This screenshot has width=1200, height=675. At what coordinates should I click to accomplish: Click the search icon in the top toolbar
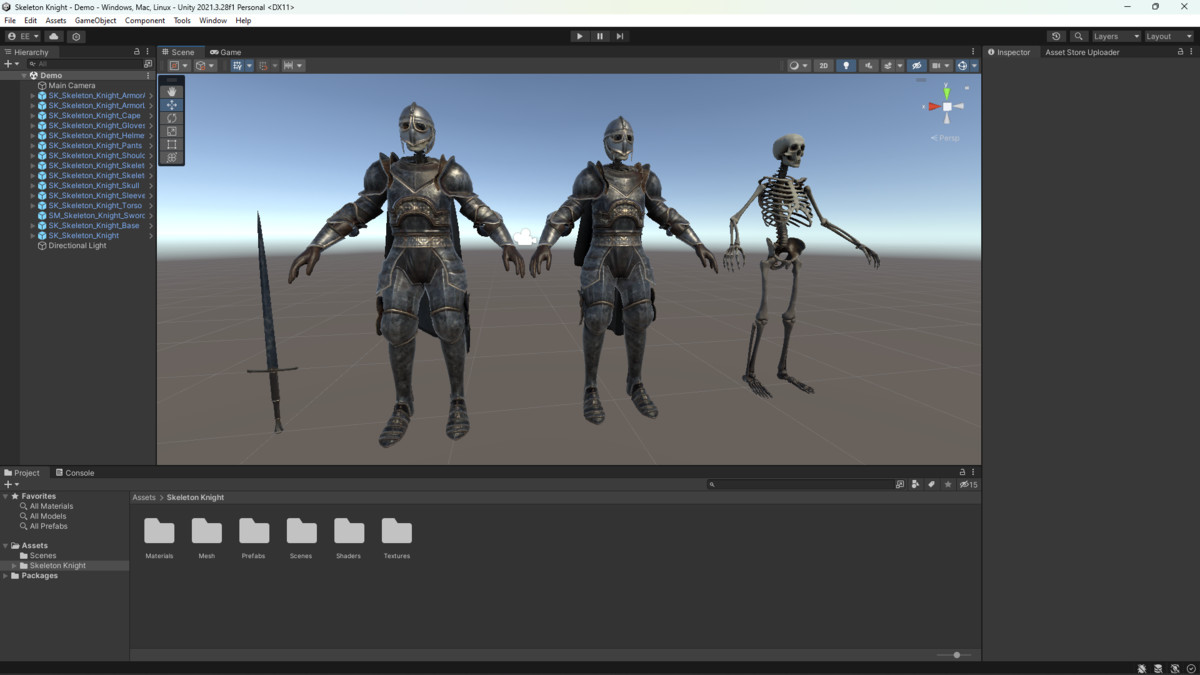click(x=1078, y=35)
